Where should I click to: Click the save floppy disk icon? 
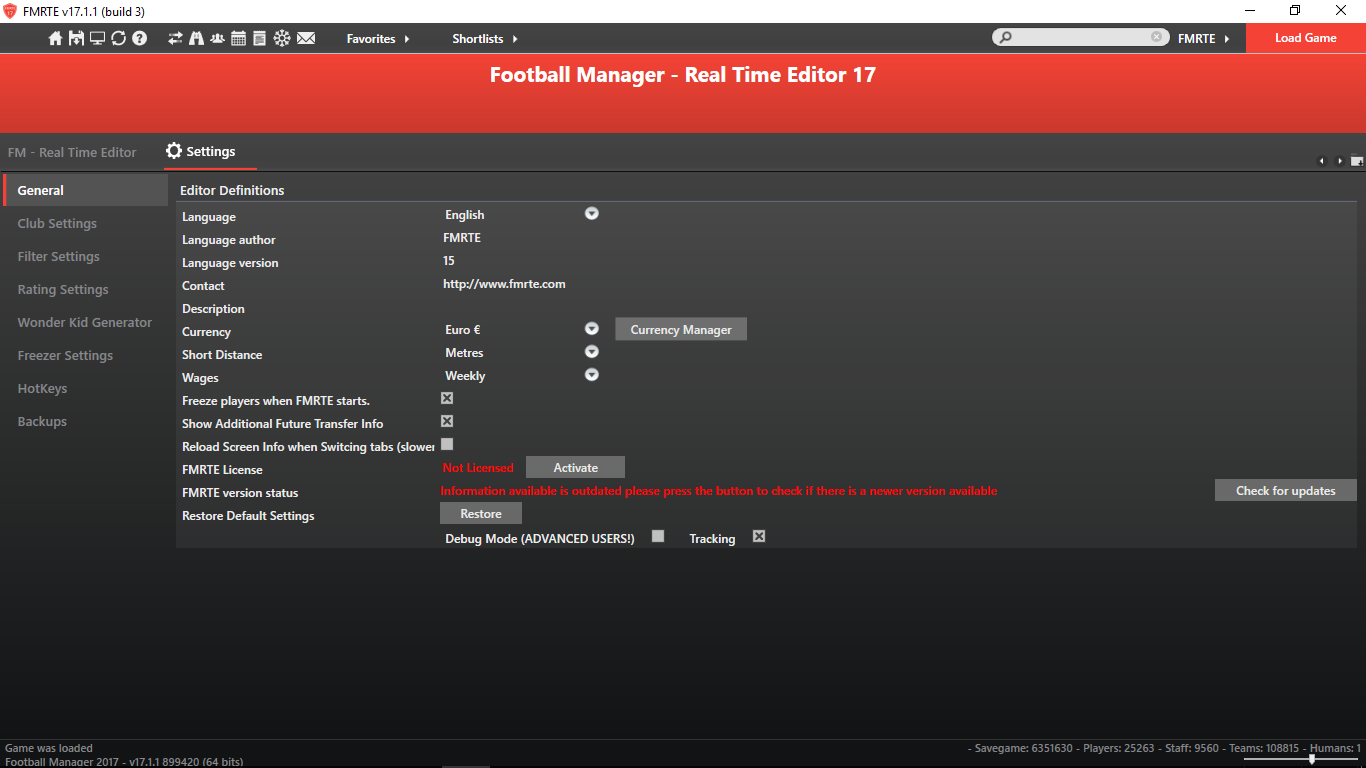[76, 38]
